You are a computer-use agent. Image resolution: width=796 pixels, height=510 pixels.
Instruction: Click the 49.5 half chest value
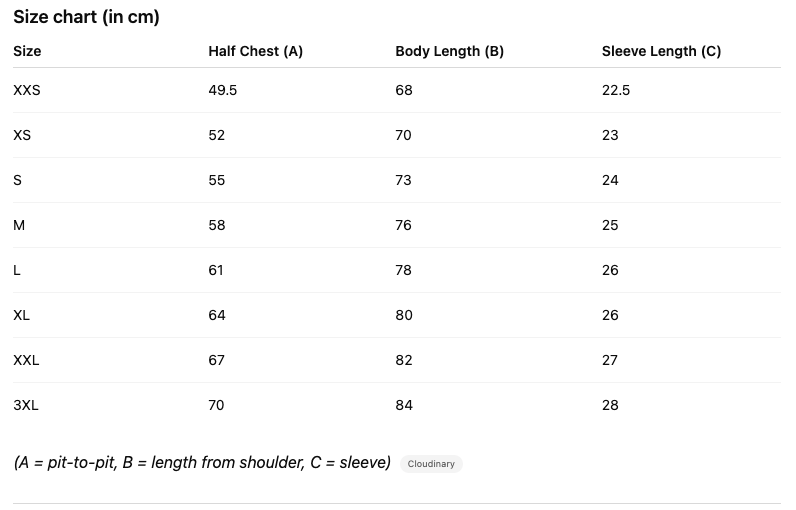pyautogui.click(x=222, y=90)
